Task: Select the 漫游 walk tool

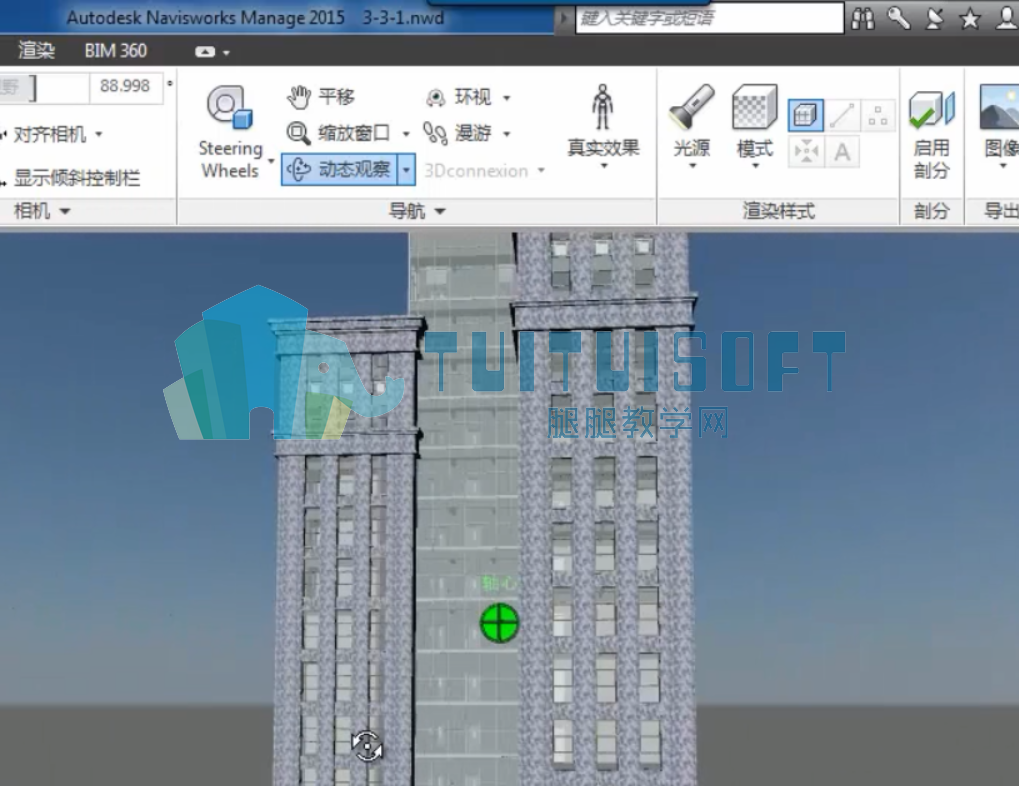Action: click(458, 133)
